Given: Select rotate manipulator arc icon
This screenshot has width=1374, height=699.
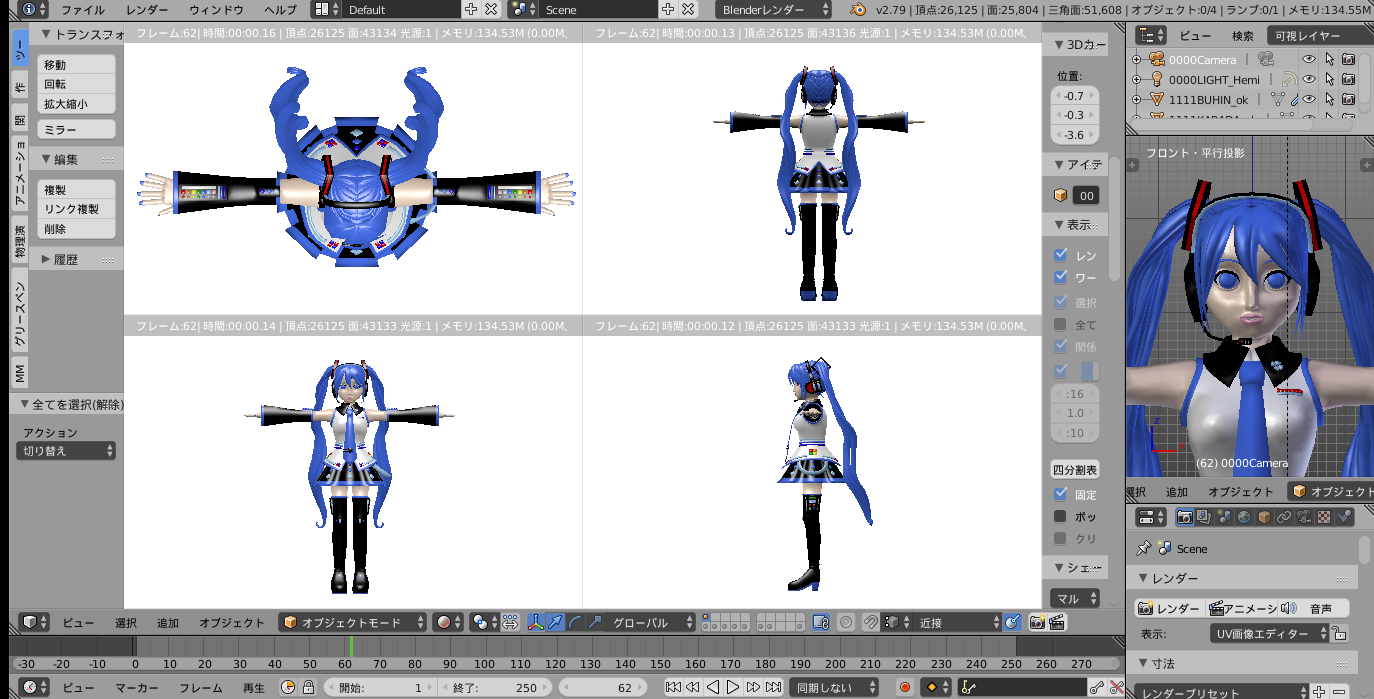Looking at the screenshot, I should 576,622.
